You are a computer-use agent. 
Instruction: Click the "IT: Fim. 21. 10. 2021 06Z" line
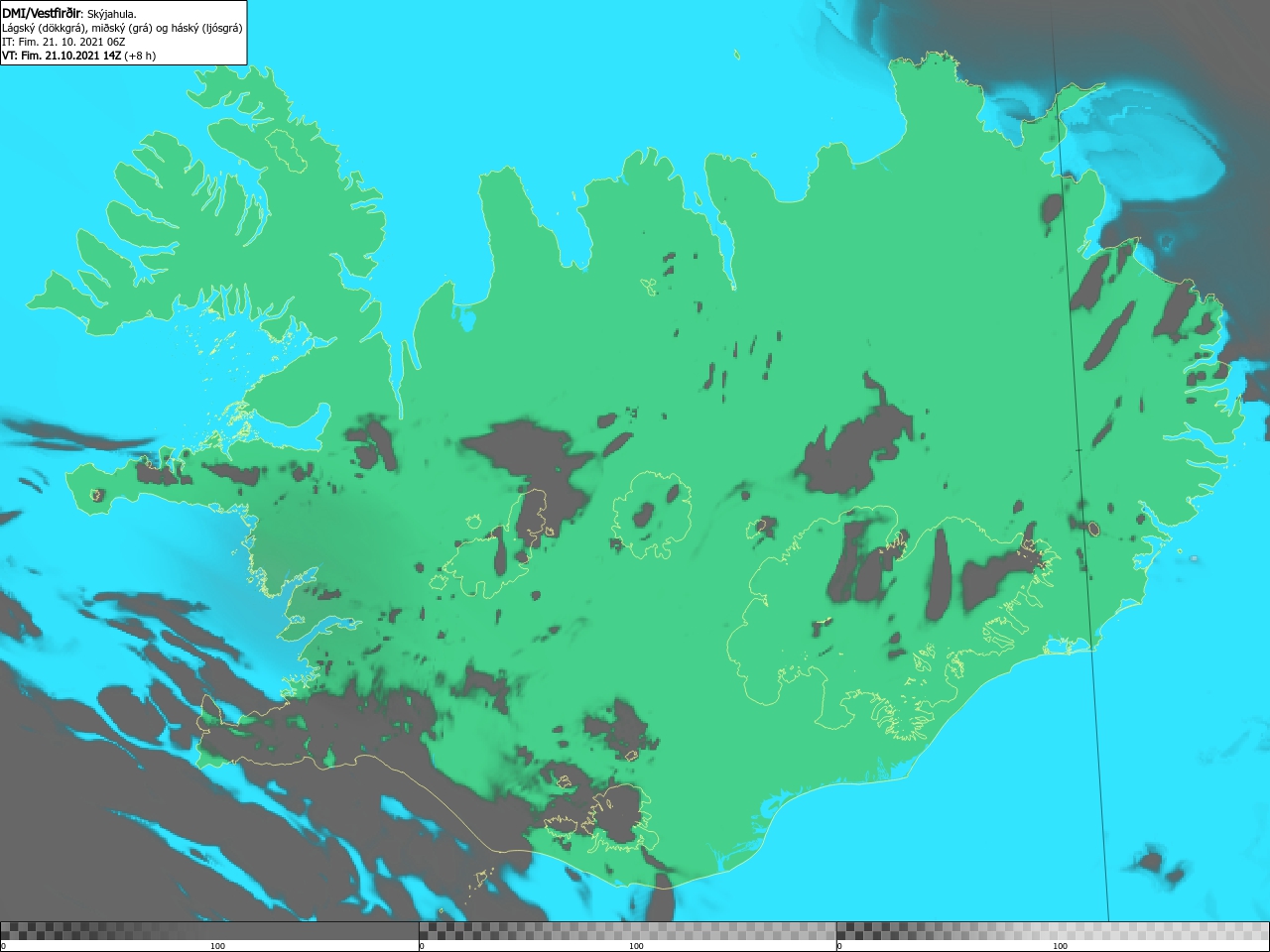(x=63, y=42)
